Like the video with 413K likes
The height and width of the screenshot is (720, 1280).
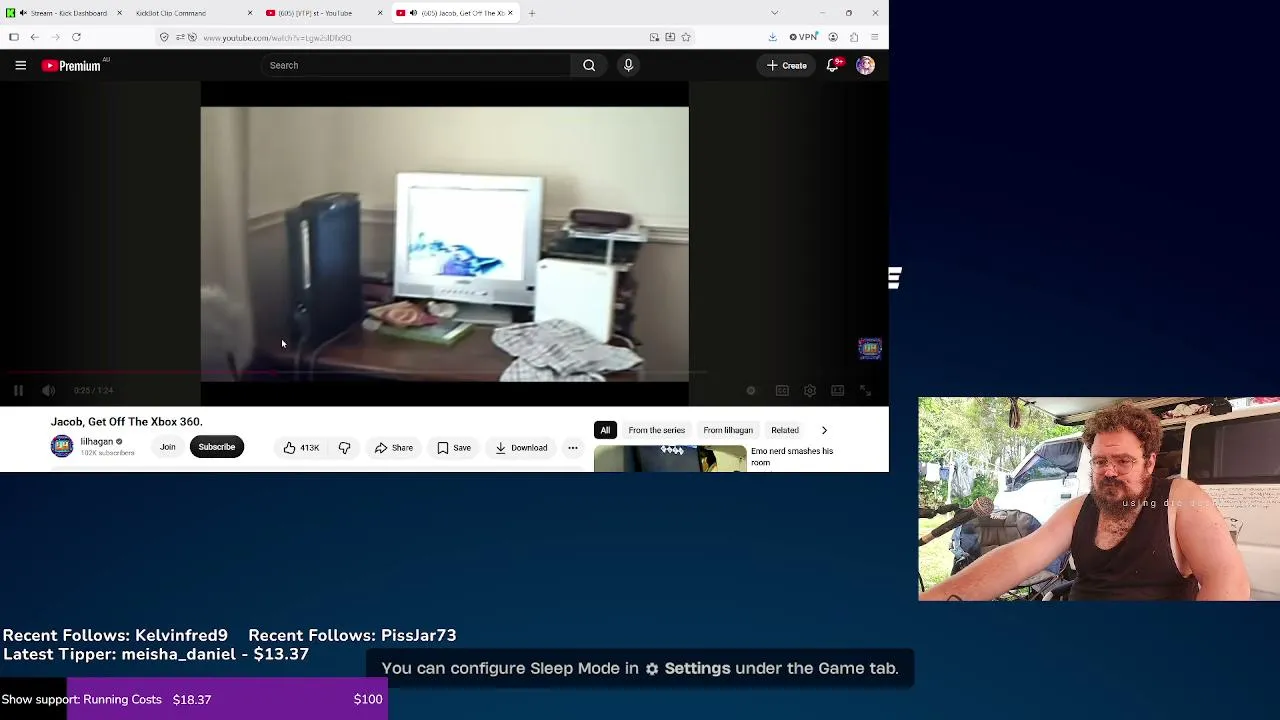[x=301, y=448]
